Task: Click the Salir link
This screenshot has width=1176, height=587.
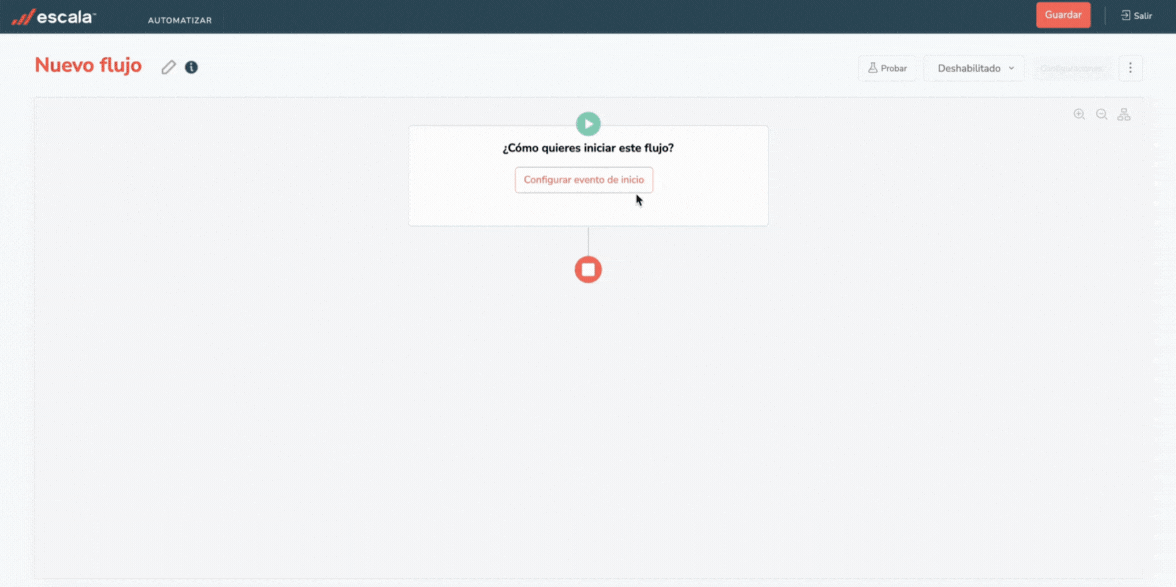Action: (x=1143, y=16)
